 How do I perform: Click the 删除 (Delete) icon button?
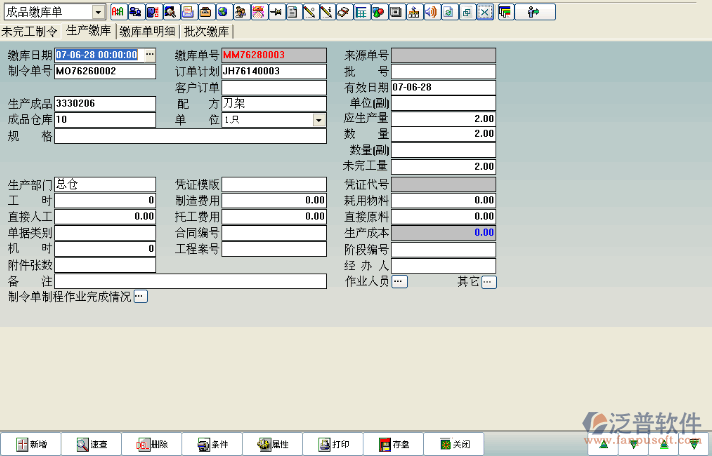click(152, 444)
